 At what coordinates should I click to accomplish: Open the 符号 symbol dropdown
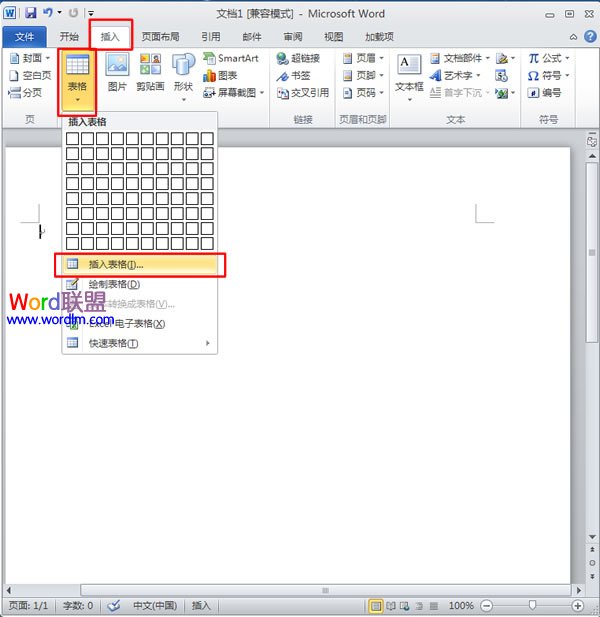pos(548,76)
